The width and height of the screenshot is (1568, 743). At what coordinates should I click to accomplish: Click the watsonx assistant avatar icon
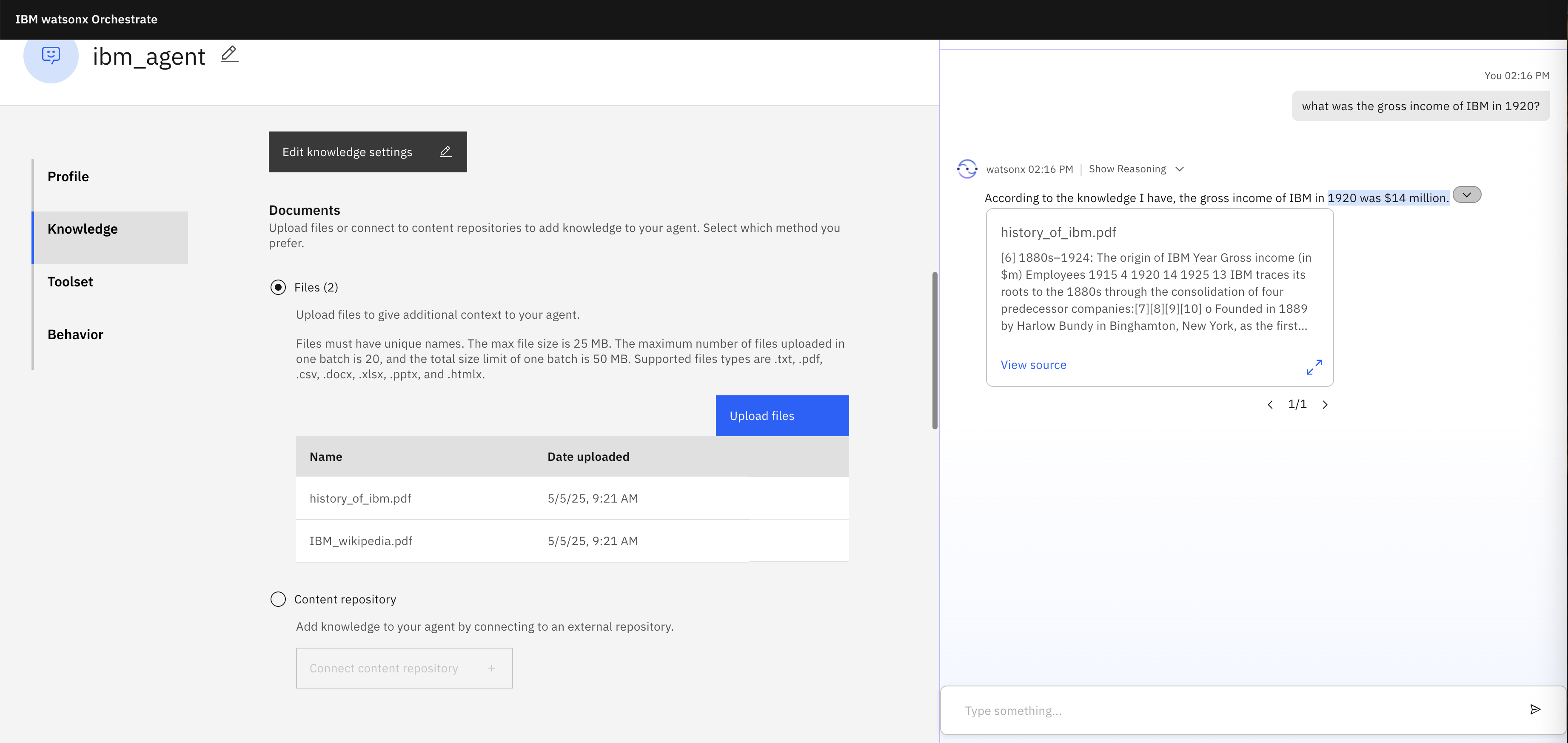(x=967, y=169)
